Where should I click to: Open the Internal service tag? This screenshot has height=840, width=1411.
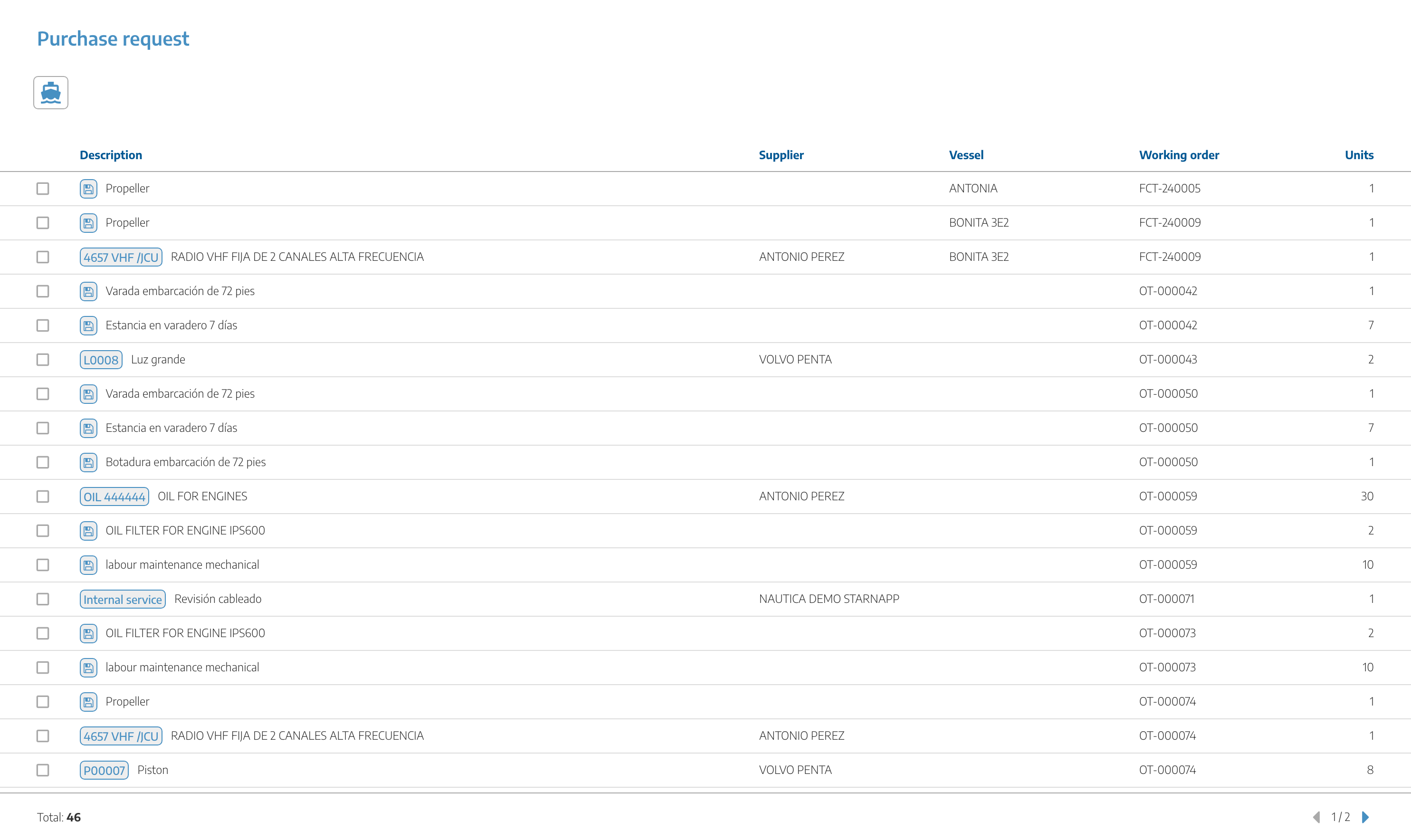click(123, 599)
